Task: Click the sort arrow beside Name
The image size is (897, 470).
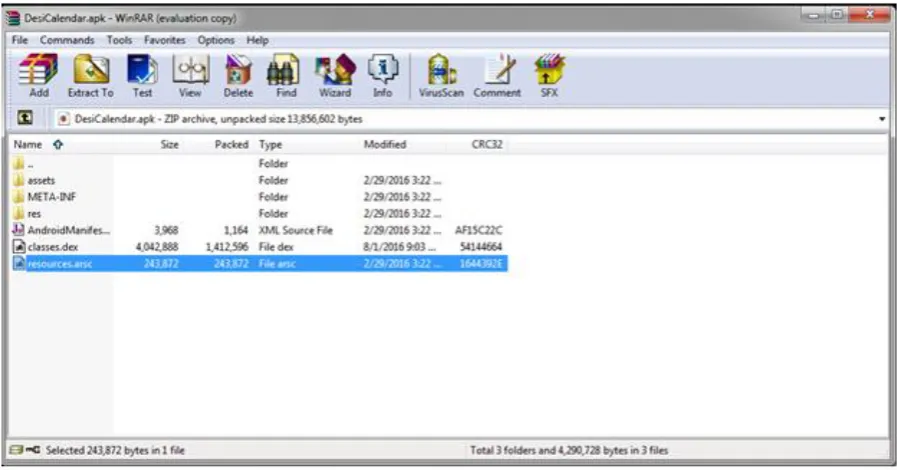Action: (x=58, y=145)
